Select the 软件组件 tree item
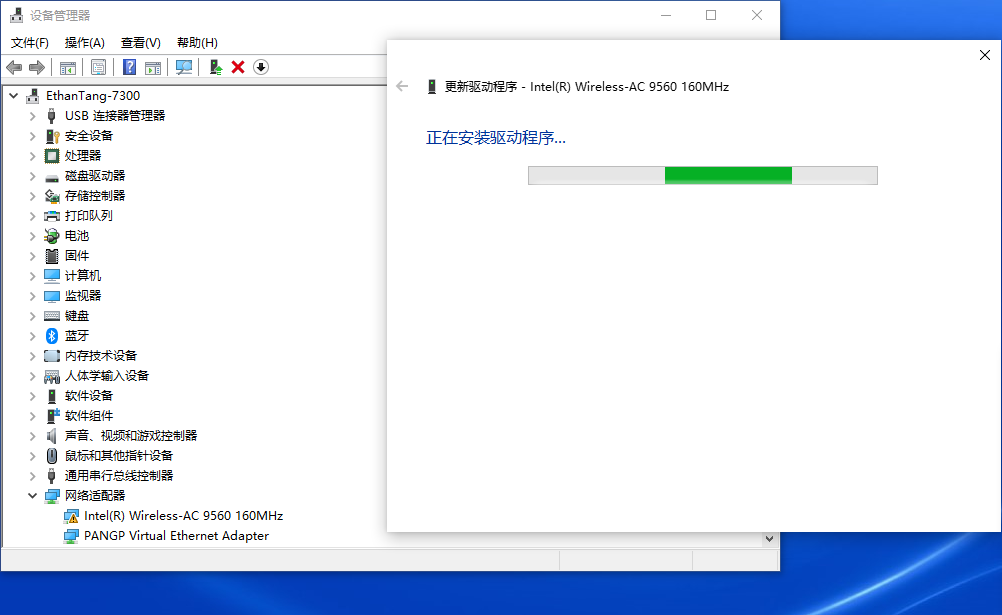The width and height of the screenshot is (1002, 615). 89,416
